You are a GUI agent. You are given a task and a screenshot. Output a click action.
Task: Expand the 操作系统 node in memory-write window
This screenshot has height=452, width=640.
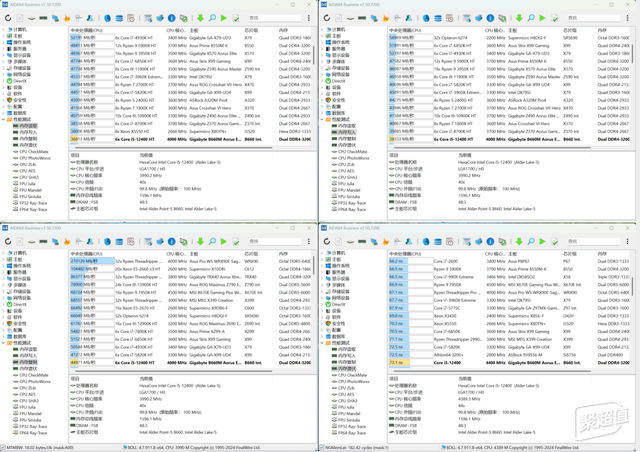tap(322, 42)
